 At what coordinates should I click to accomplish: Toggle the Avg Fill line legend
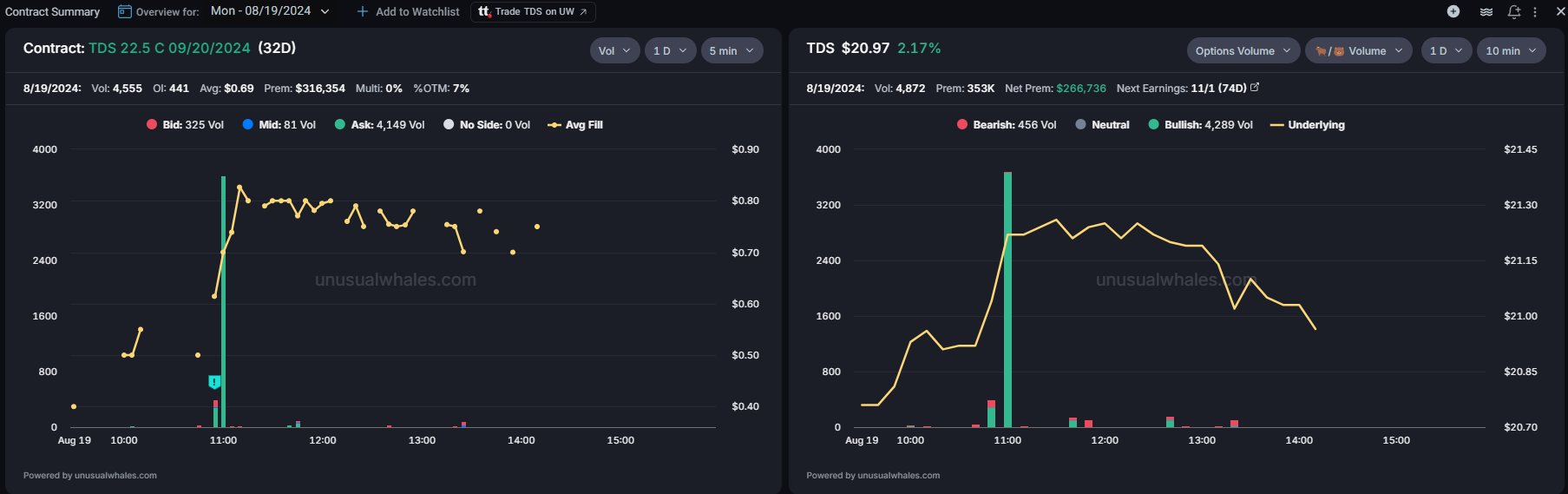(574, 125)
